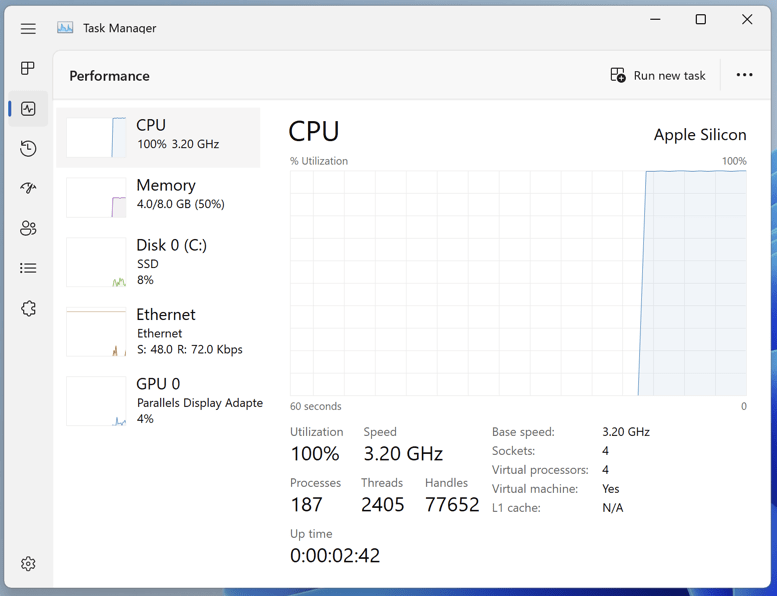Click the GPU 0 mini graph thumbnail
This screenshot has height=596, width=777.
tap(96, 401)
